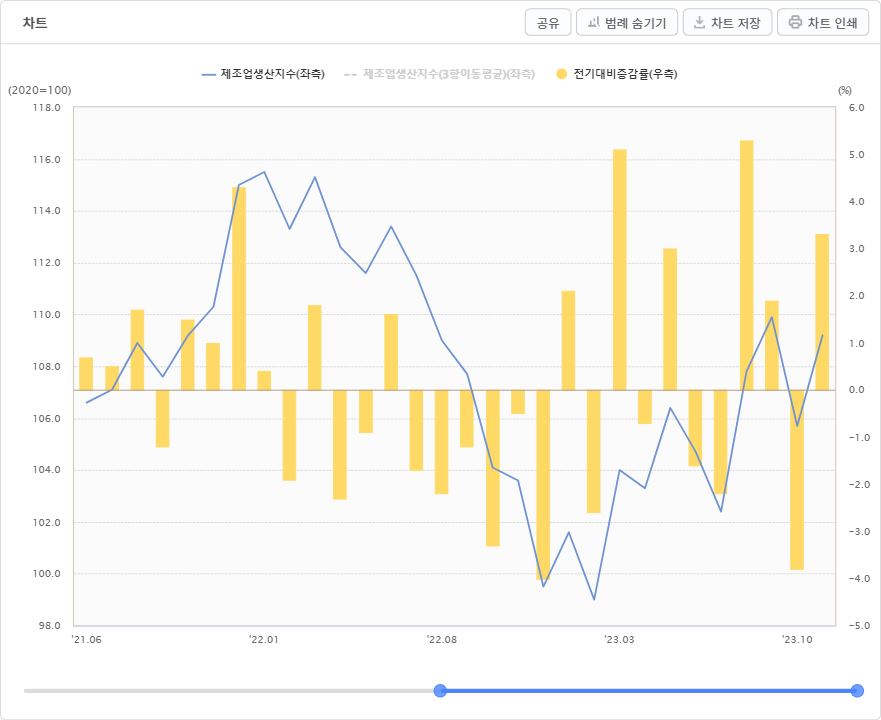Click the left handle of range slider
The width and height of the screenshot is (881, 720).
click(440, 691)
